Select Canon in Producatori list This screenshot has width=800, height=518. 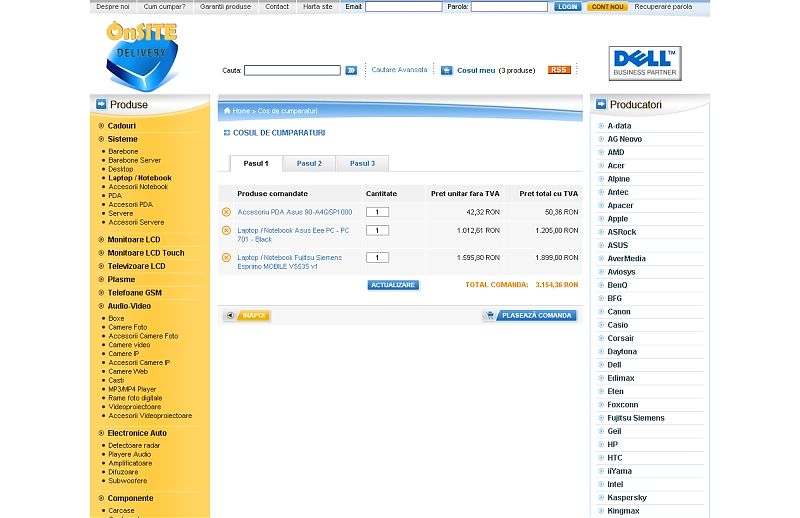point(619,311)
